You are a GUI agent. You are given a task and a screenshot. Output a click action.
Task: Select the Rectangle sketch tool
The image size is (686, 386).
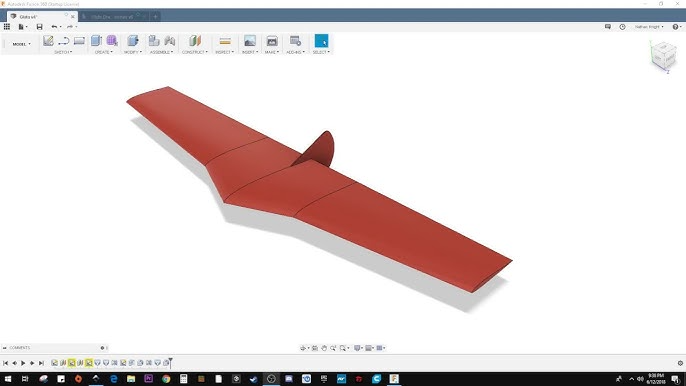point(79,41)
